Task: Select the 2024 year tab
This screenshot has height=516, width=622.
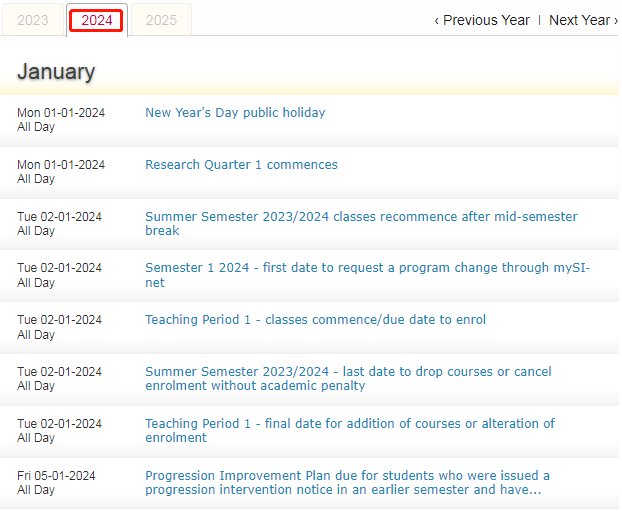Action: coord(97,20)
